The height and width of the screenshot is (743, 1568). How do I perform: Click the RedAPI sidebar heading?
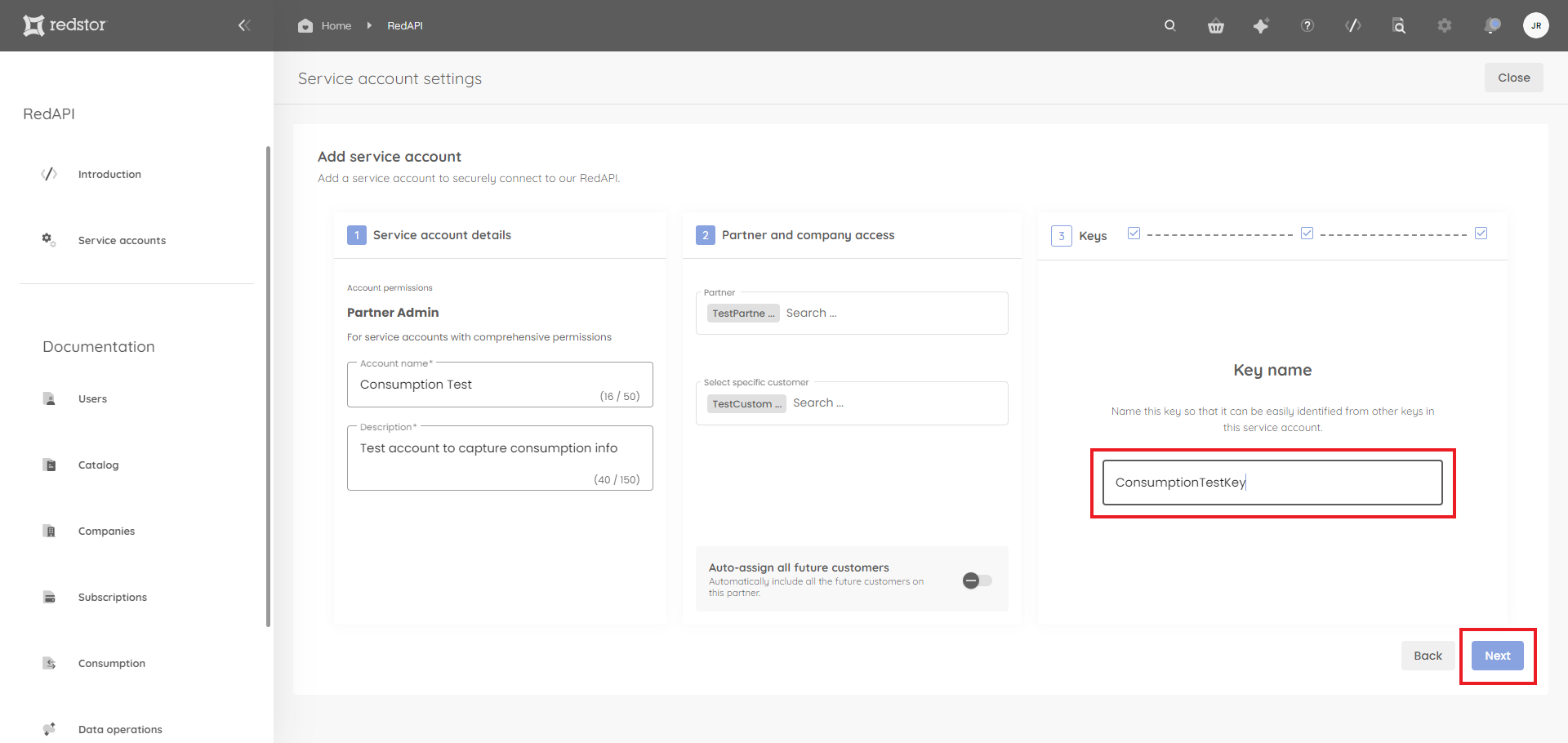49,114
